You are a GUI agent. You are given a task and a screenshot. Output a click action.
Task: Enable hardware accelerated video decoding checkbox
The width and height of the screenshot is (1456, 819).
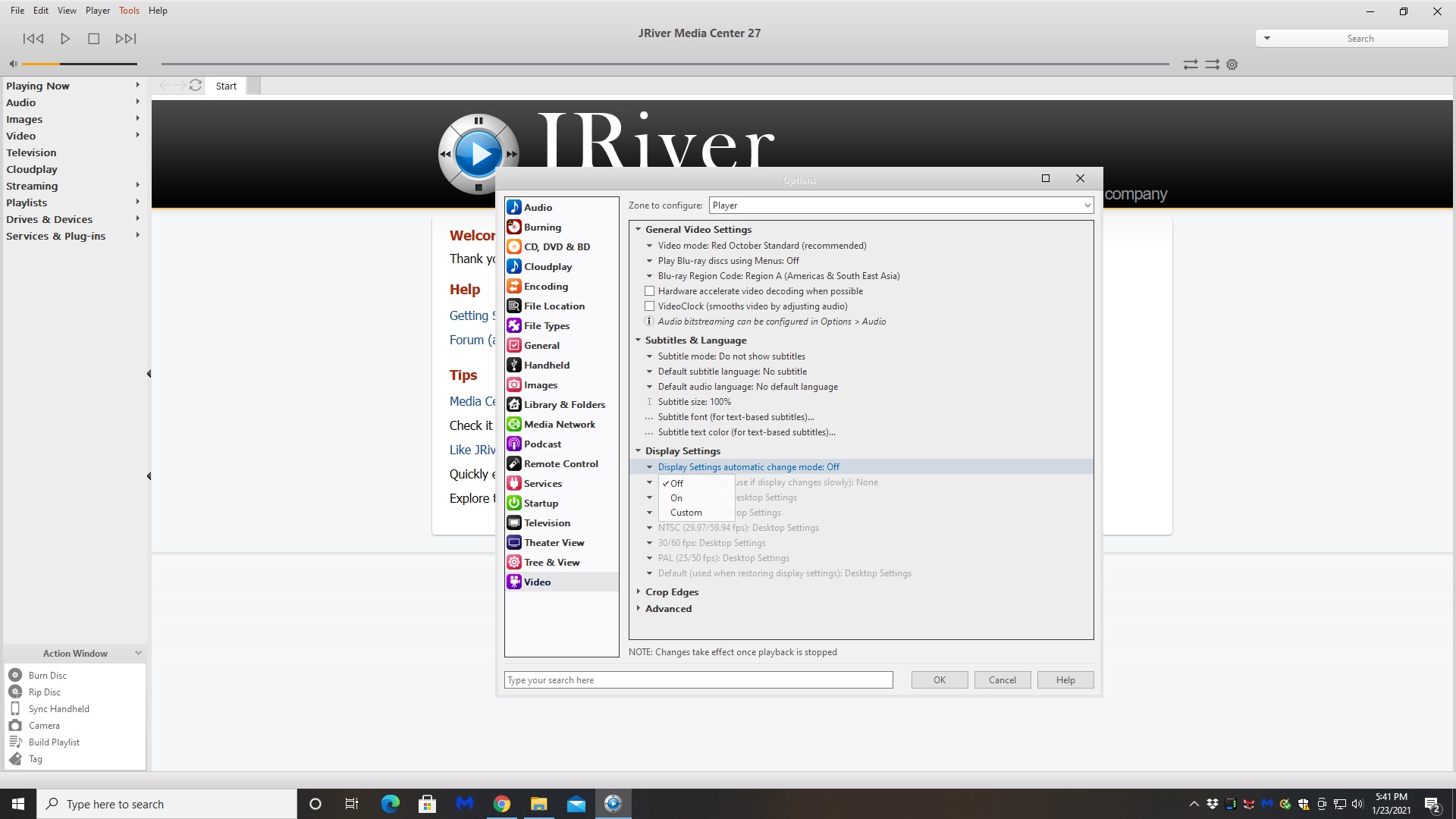[649, 291]
